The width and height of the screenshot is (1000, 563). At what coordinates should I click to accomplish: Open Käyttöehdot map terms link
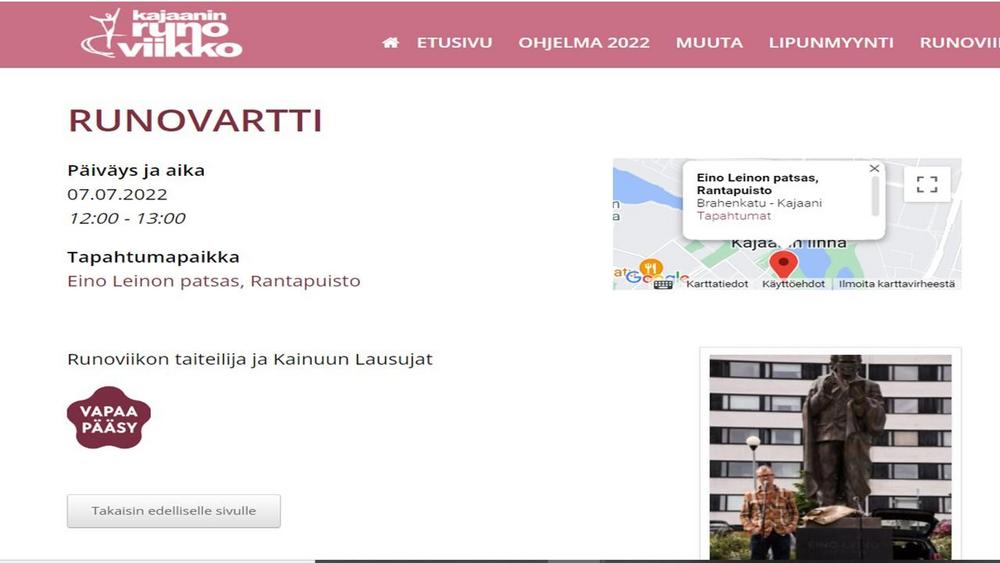point(793,284)
